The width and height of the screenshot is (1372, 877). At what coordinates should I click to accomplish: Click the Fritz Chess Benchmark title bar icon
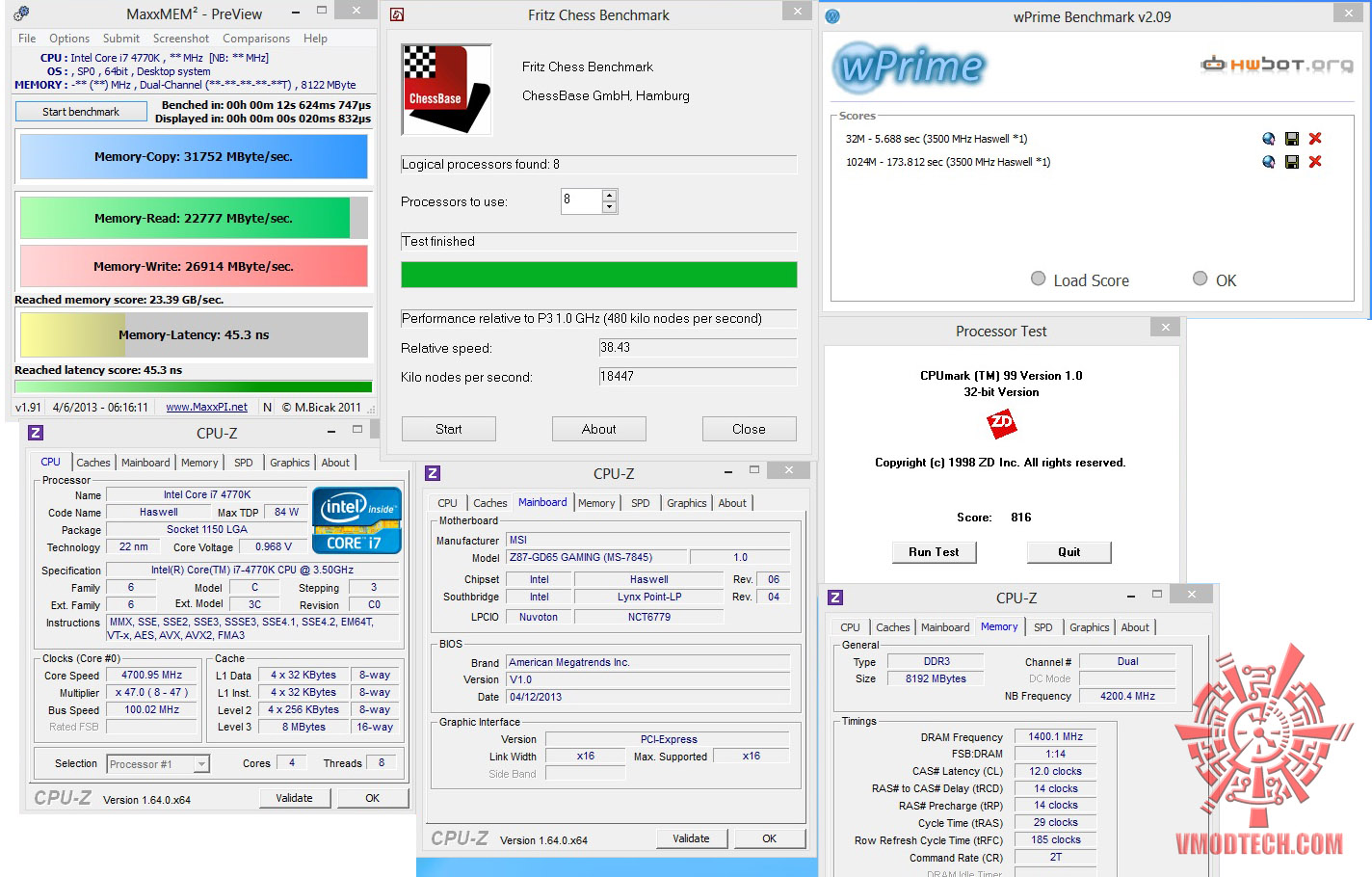pos(397,14)
